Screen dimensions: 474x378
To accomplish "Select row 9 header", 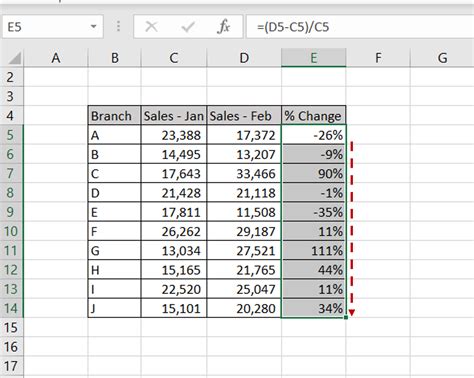I will point(11,212).
